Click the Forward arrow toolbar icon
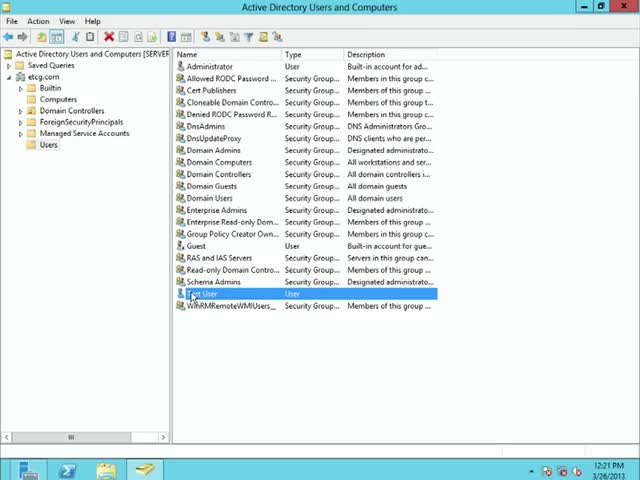 [22, 37]
